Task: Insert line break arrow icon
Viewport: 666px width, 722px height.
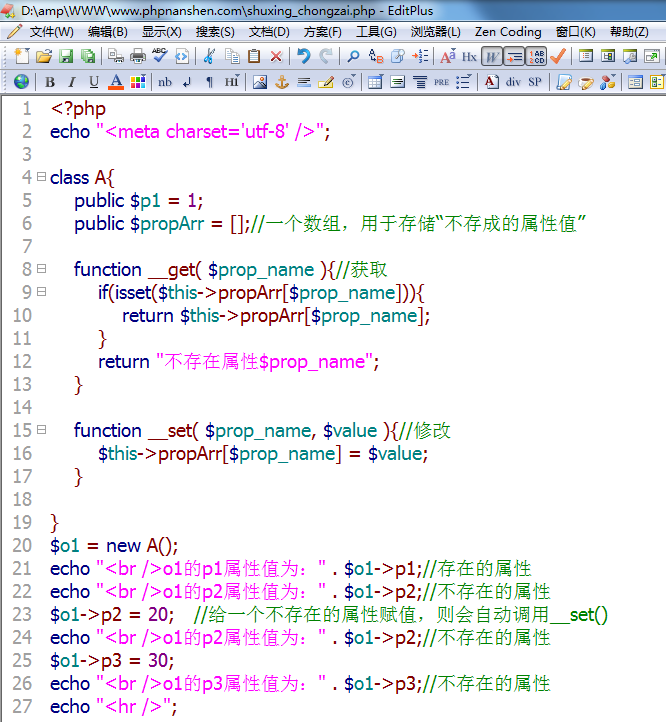Action: tap(187, 82)
